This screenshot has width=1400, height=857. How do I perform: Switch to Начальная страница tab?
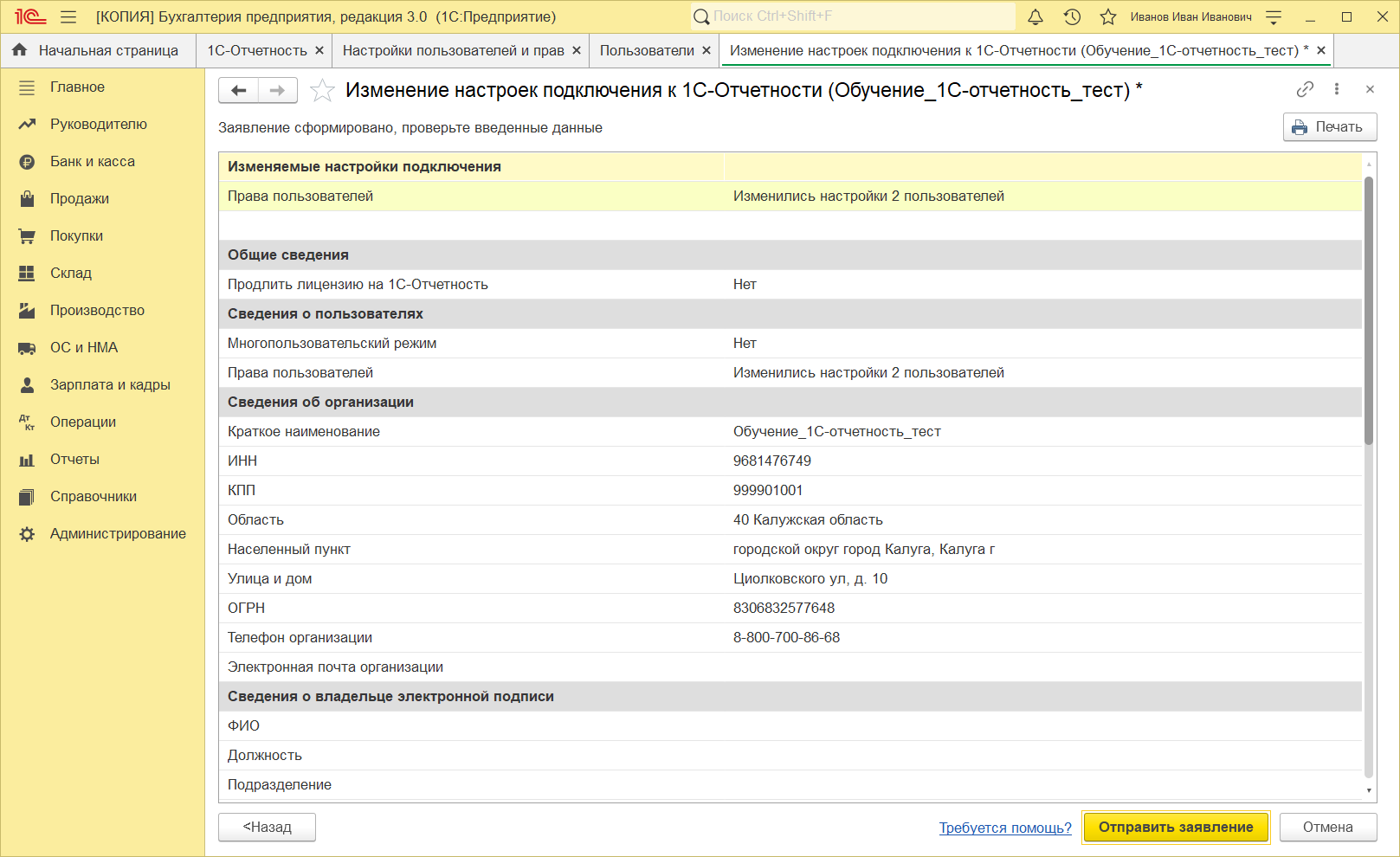[x=98, y=51]
